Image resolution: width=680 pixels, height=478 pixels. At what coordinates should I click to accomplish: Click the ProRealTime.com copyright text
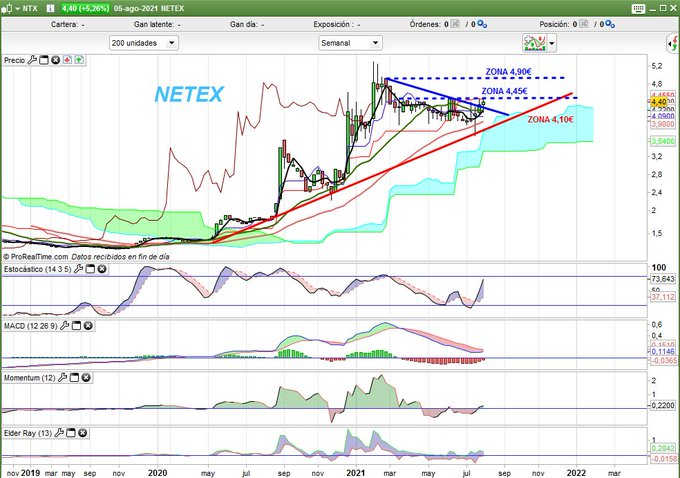pos(36,257)
